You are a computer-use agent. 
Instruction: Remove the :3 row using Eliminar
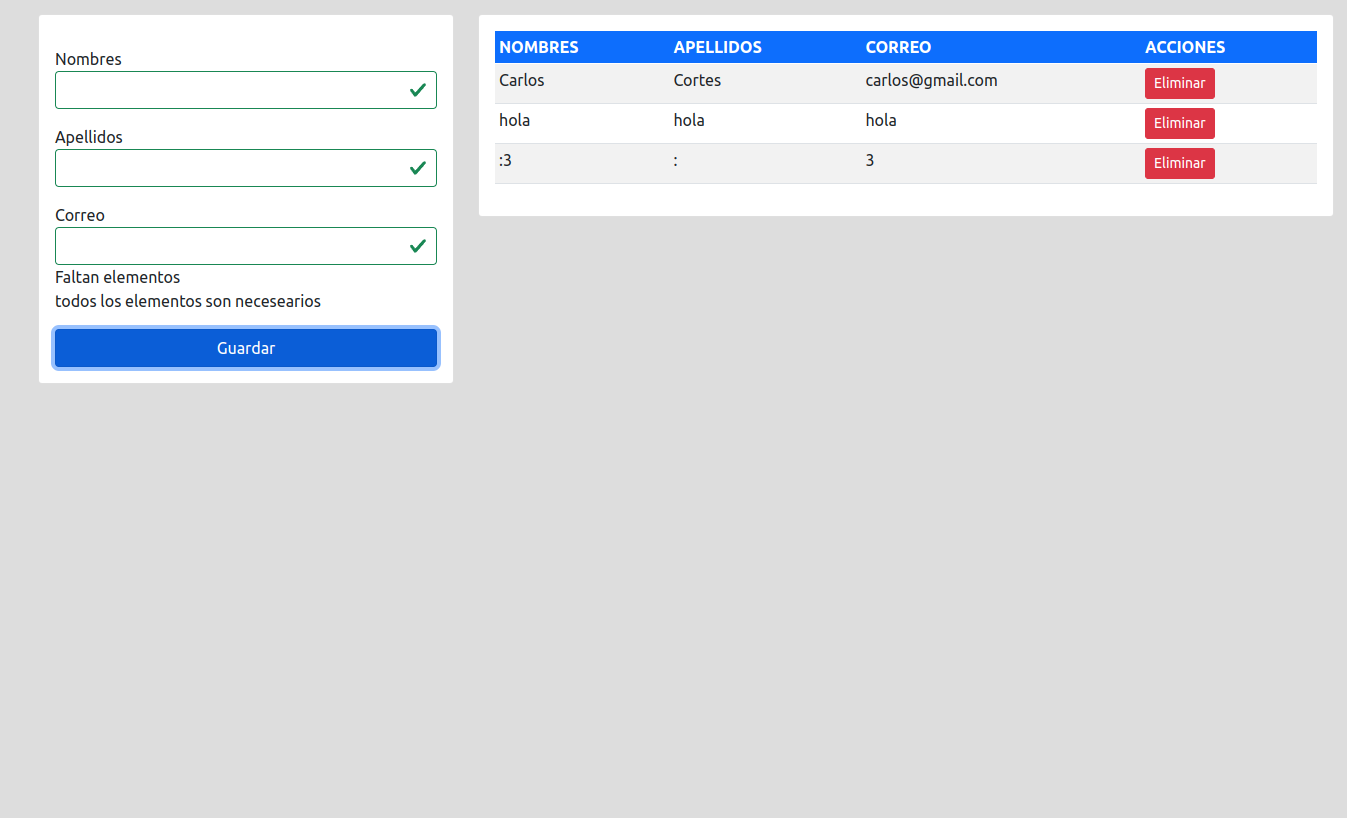click(1179, 163)
